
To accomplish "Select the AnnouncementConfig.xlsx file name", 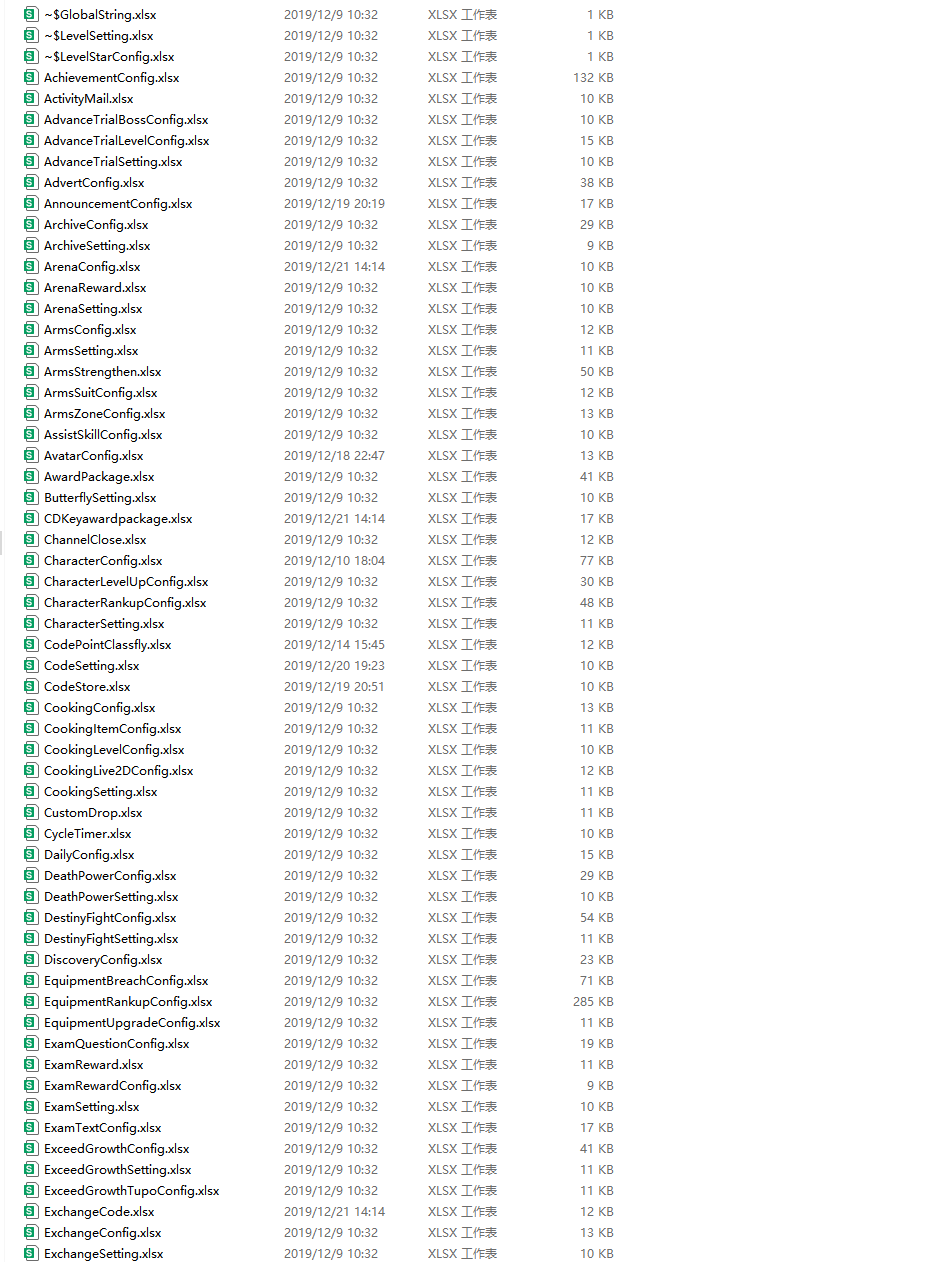I will 118,204.
